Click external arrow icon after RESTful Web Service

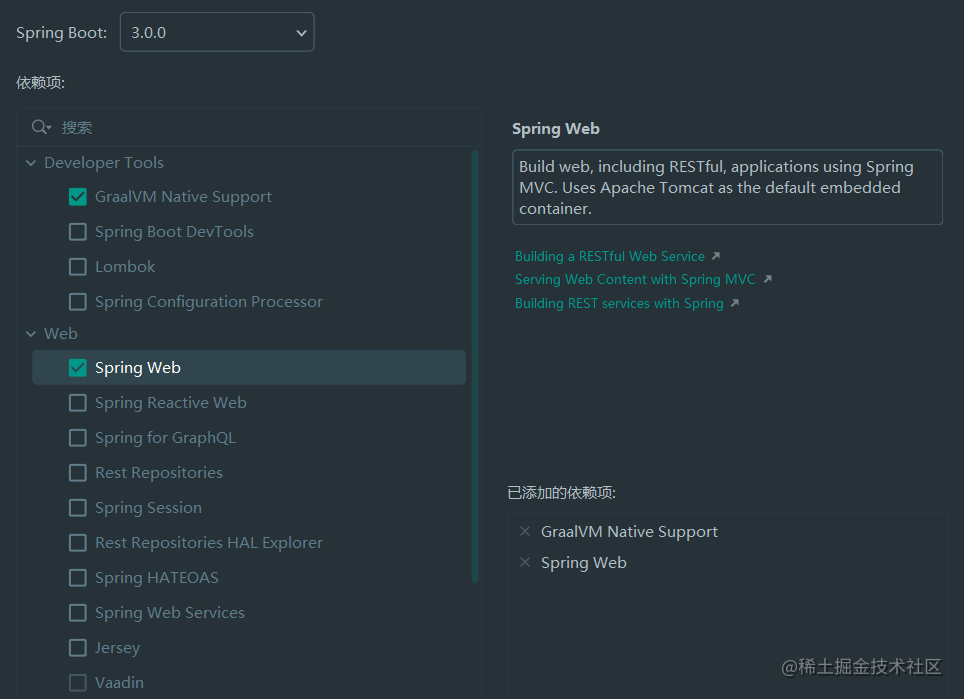716,256
